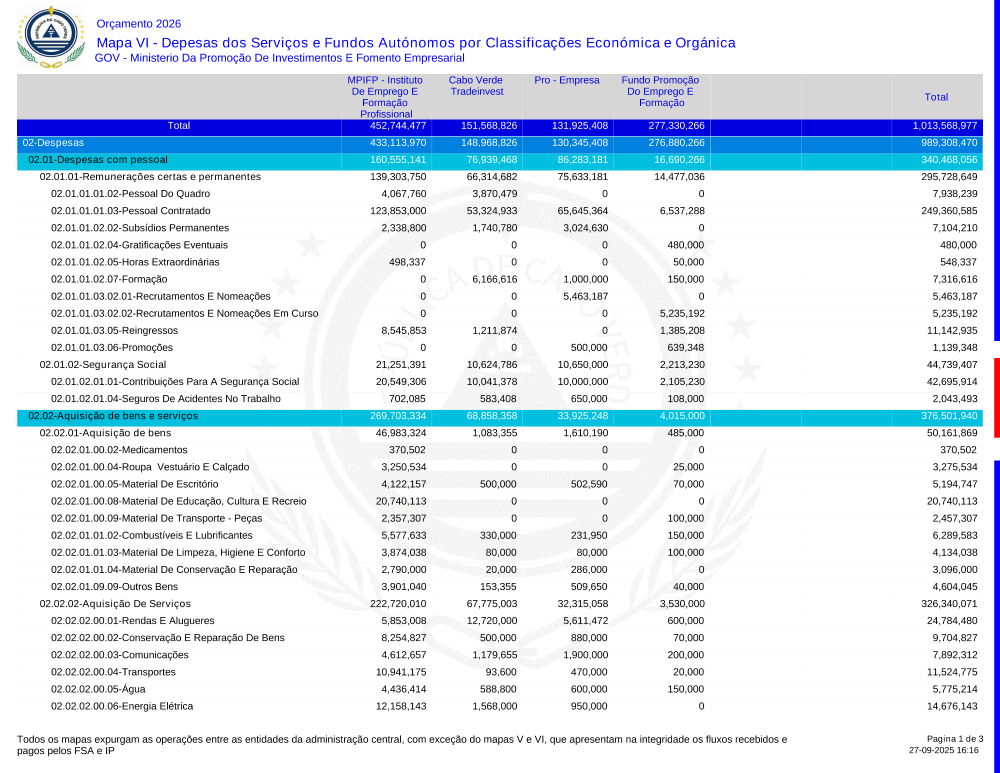Select the Pro - Empresa column header
Image resolution: width=1000 pixels, height=773 pixels.
pos(566,80)
